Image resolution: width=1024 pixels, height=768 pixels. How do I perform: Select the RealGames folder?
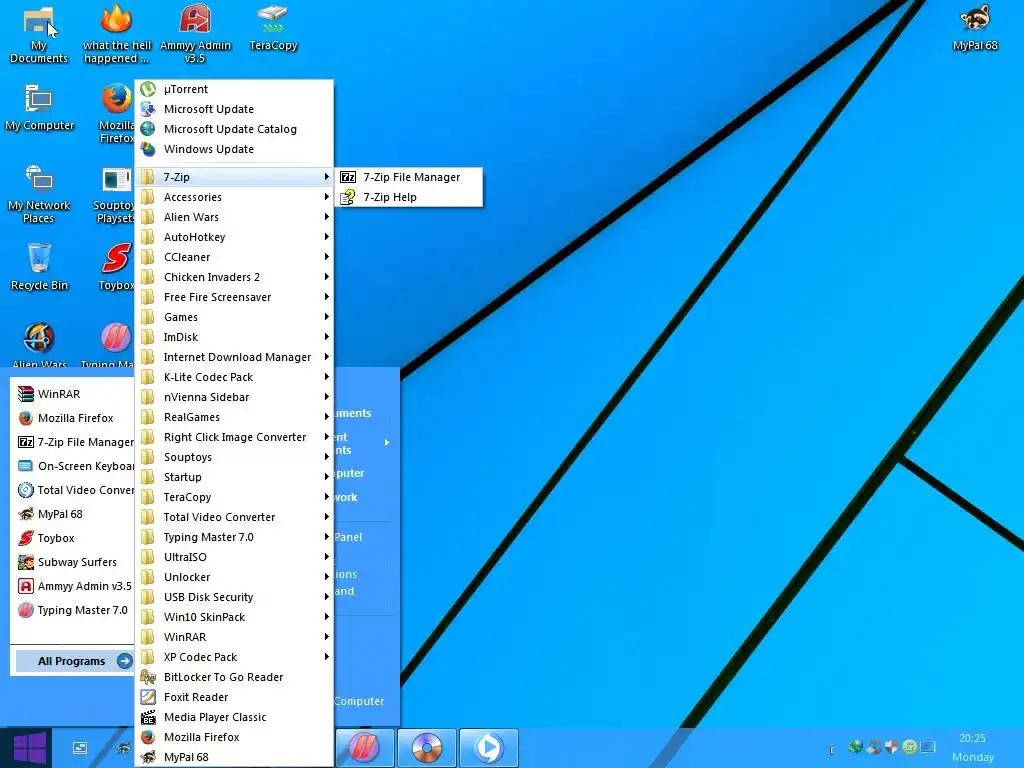234,417
